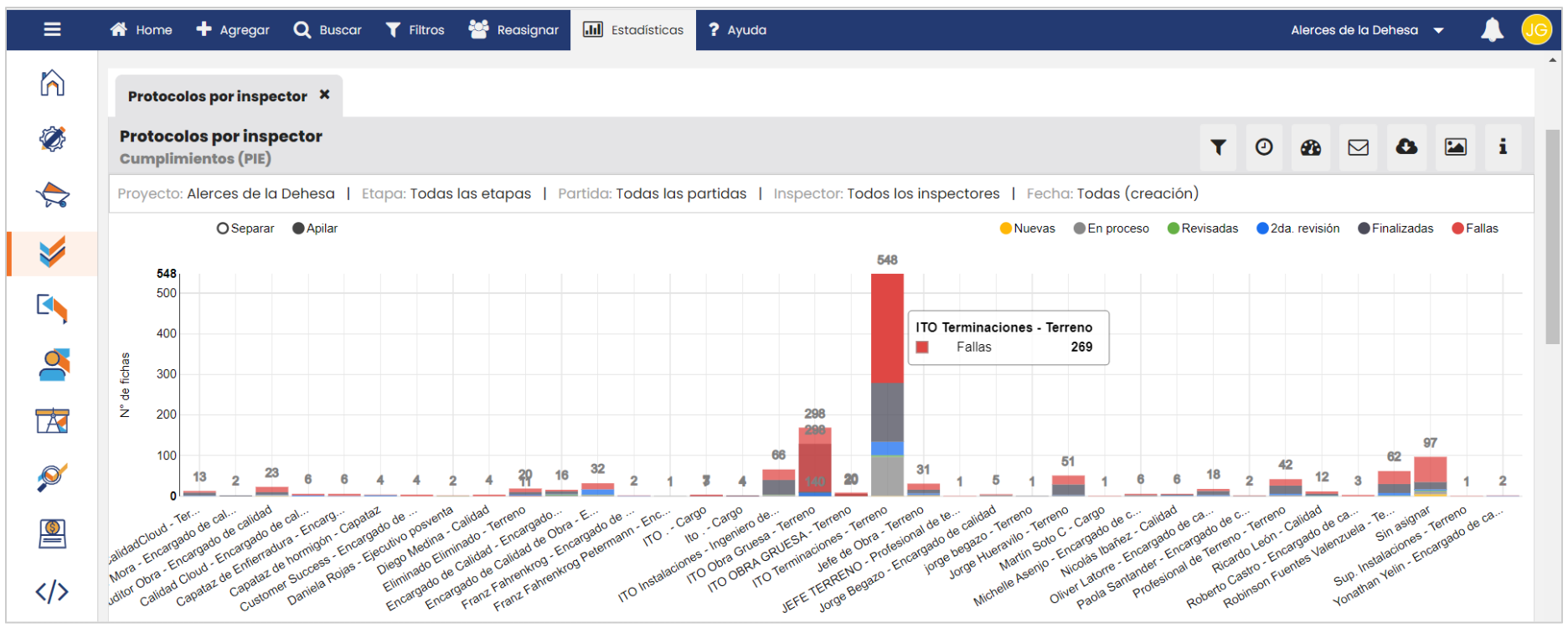Expand the hamburger menu in top bar
Viewport: 1568px width, 628px height.
(52, 30)
